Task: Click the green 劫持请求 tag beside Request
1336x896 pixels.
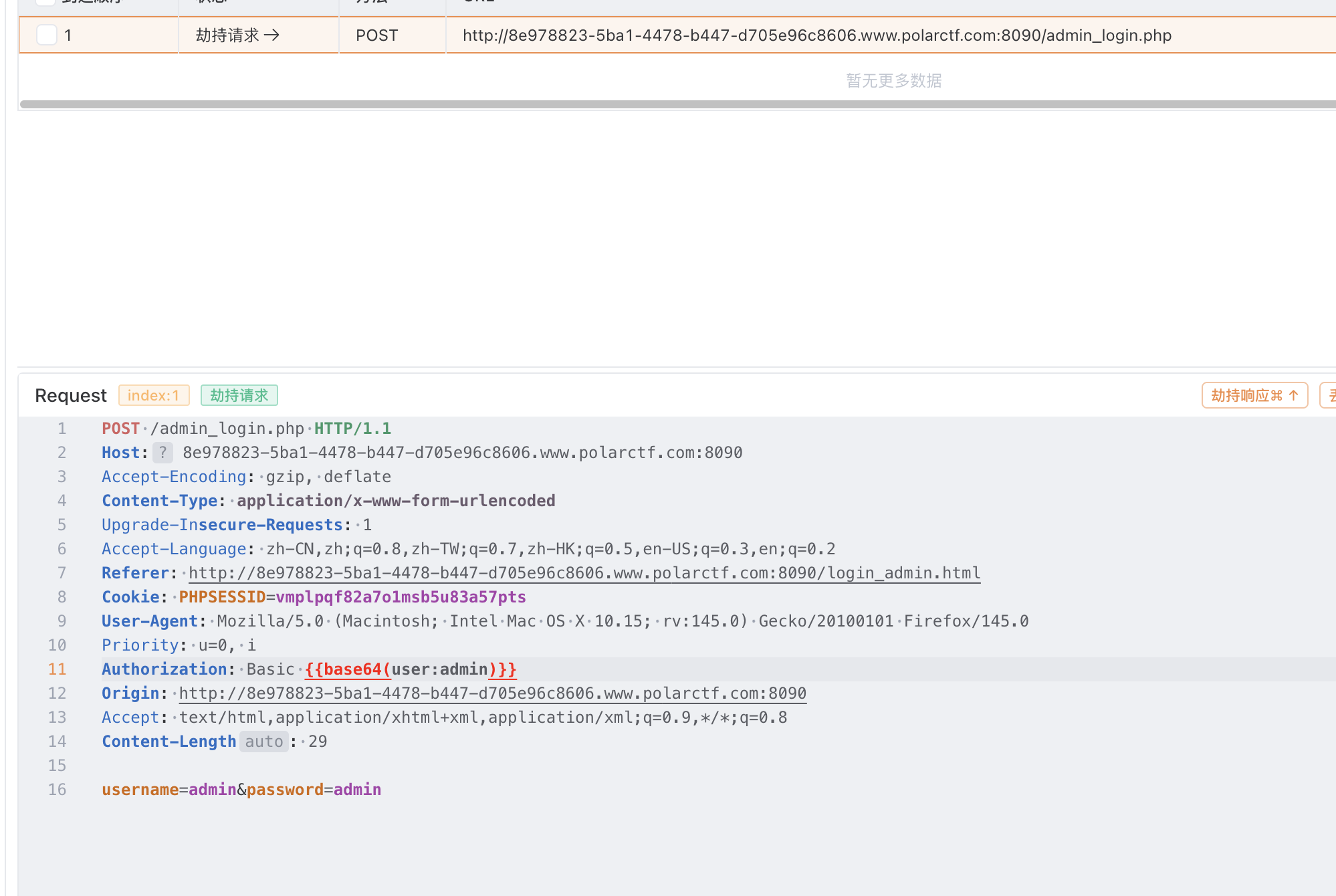Action: (239, 395)
